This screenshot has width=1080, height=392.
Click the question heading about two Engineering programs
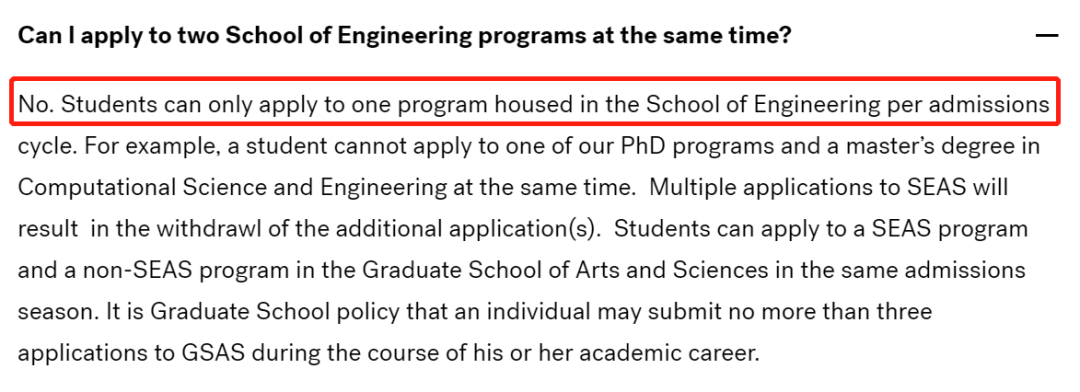click(x=404, y=36)
